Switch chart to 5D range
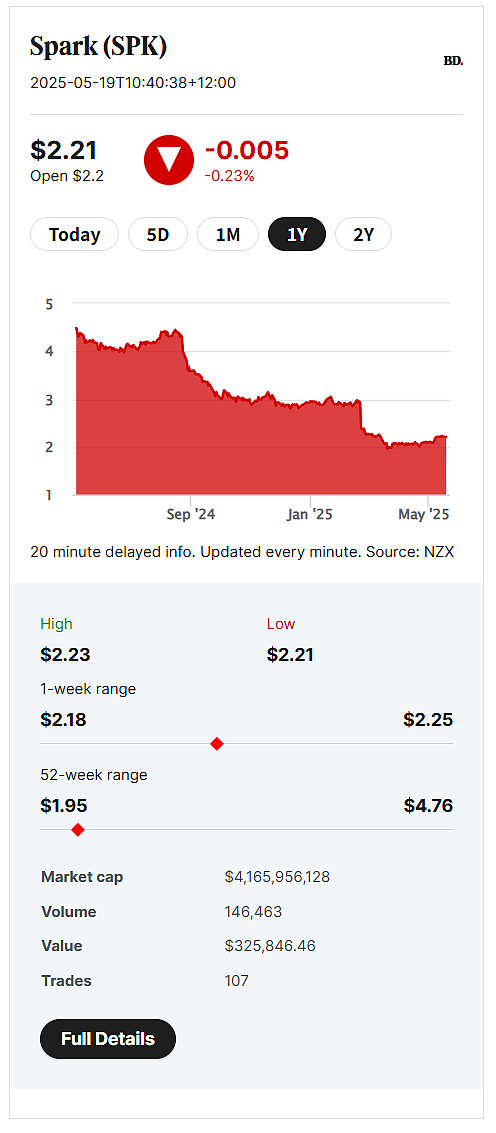Screen dimensions: 496x1133 coord(158,234)
